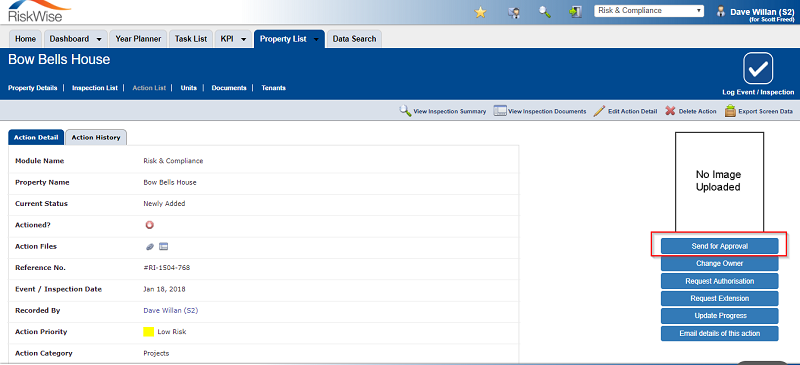This screenshot has height=365, width=800.
Task: Click the Risk & Compliance module name value
Action: click(x=173, y=161)
